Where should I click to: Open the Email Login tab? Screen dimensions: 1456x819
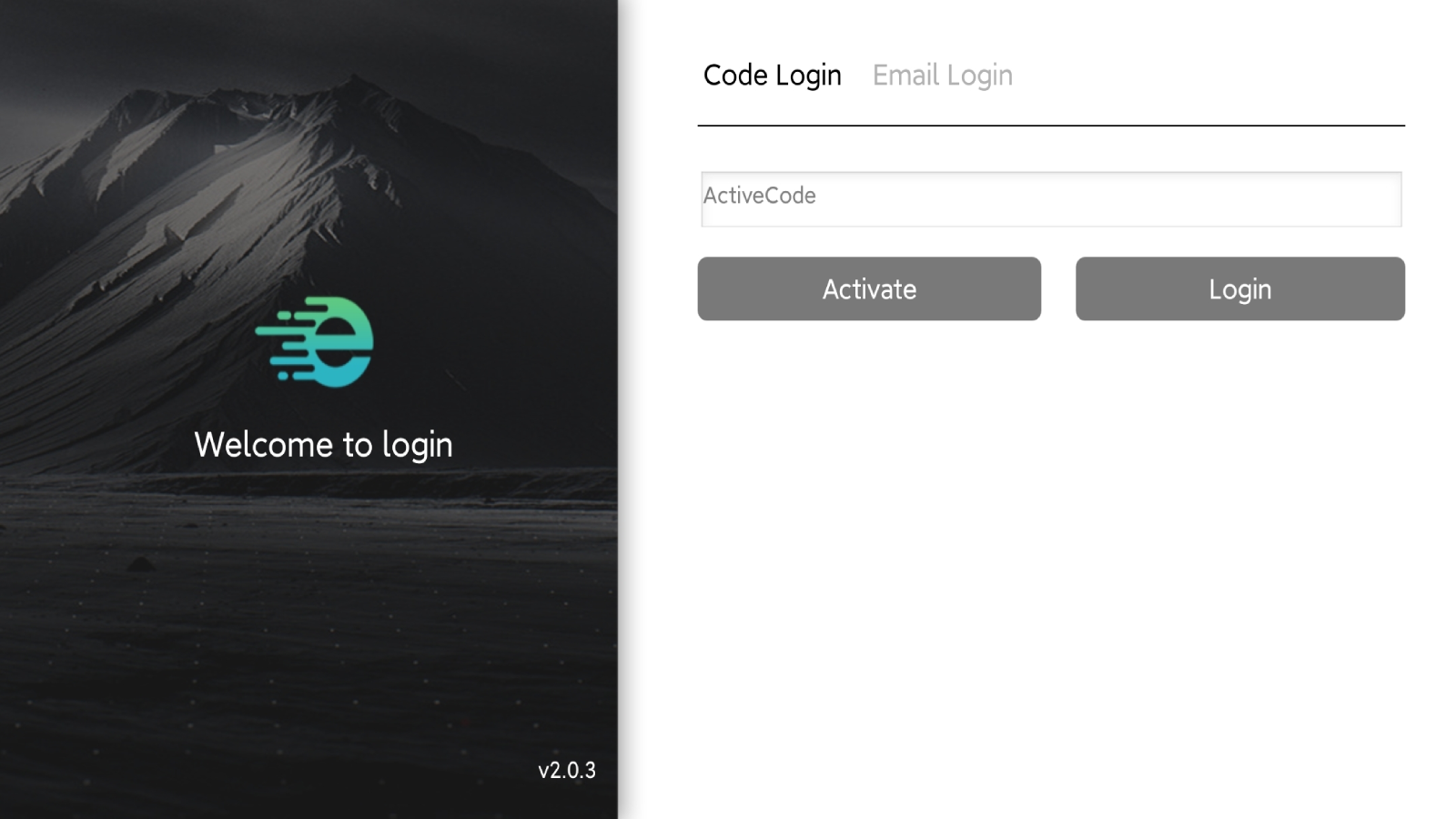(x=942, y=76)
